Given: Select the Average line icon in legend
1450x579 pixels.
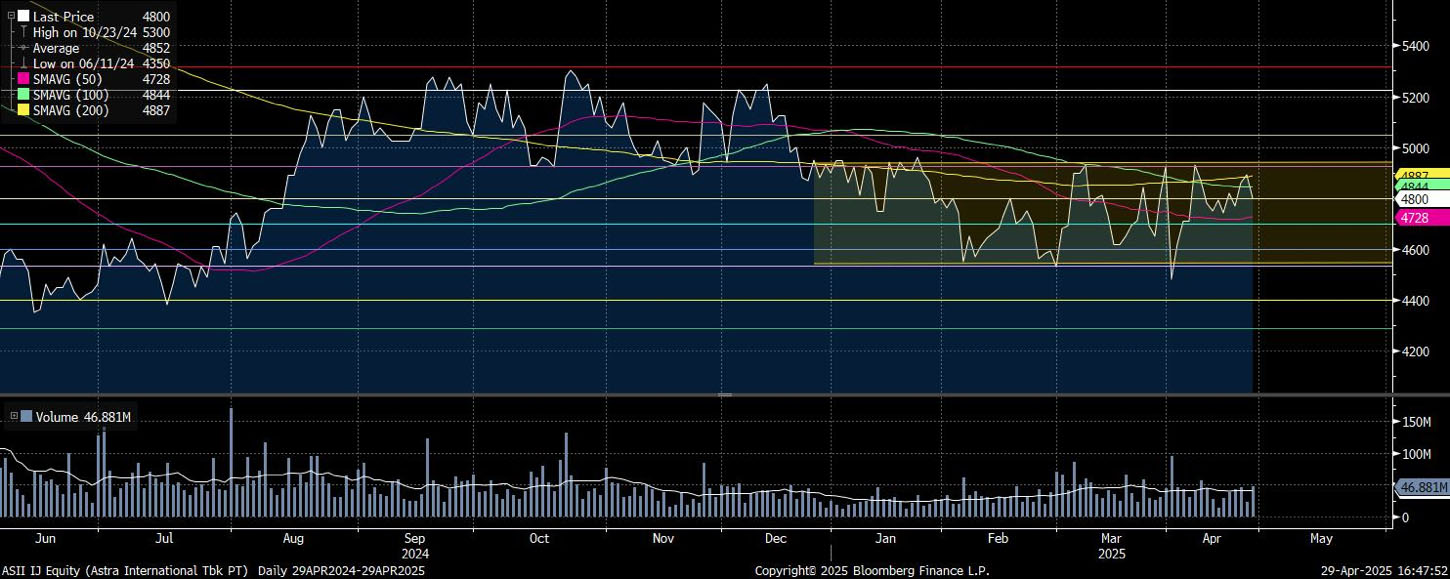Looking at the screenshot, I should pyautogui.click(x=24, y=48).
